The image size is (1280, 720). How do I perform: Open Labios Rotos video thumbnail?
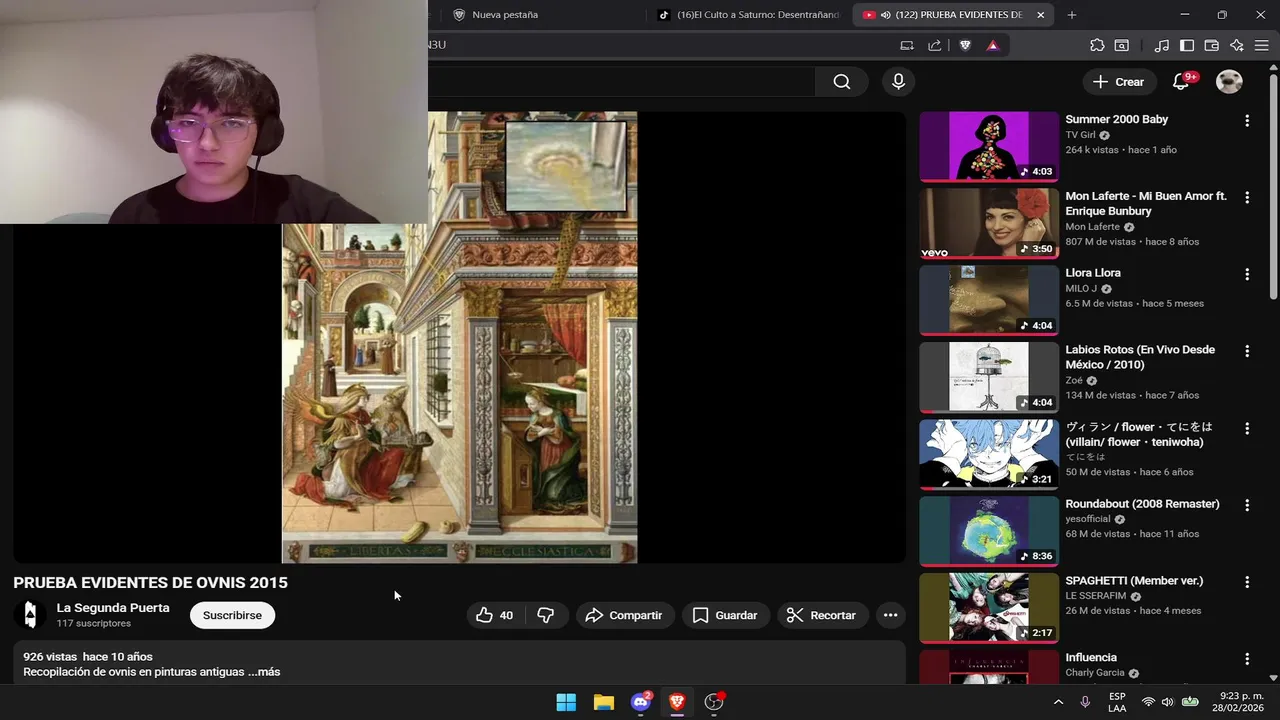(989, 377)
